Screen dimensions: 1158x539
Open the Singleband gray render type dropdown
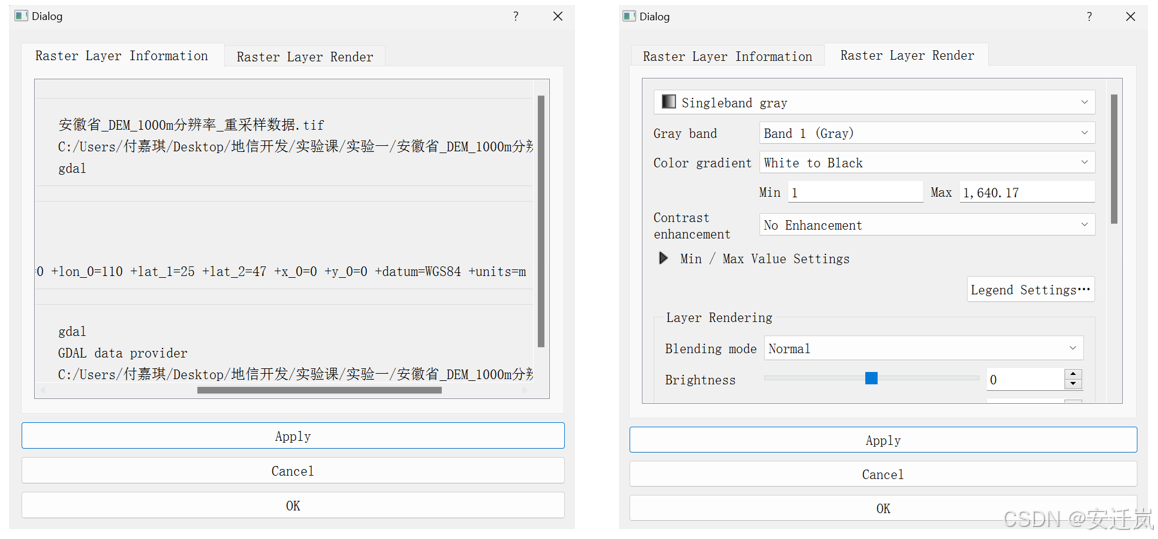click(x=874, y=102)
